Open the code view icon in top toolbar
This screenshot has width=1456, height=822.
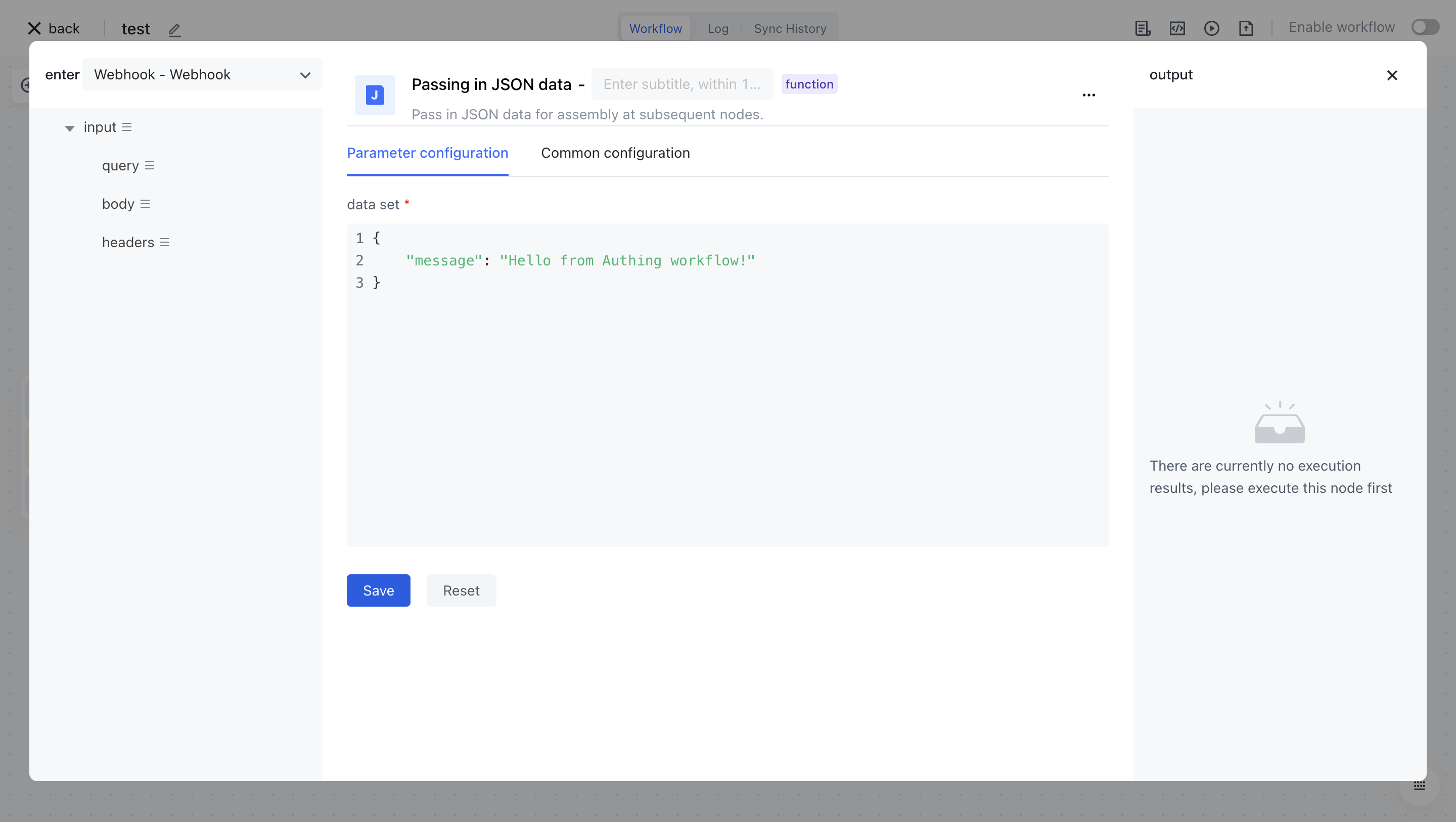pyautogui.click(x=1177, y=28)
